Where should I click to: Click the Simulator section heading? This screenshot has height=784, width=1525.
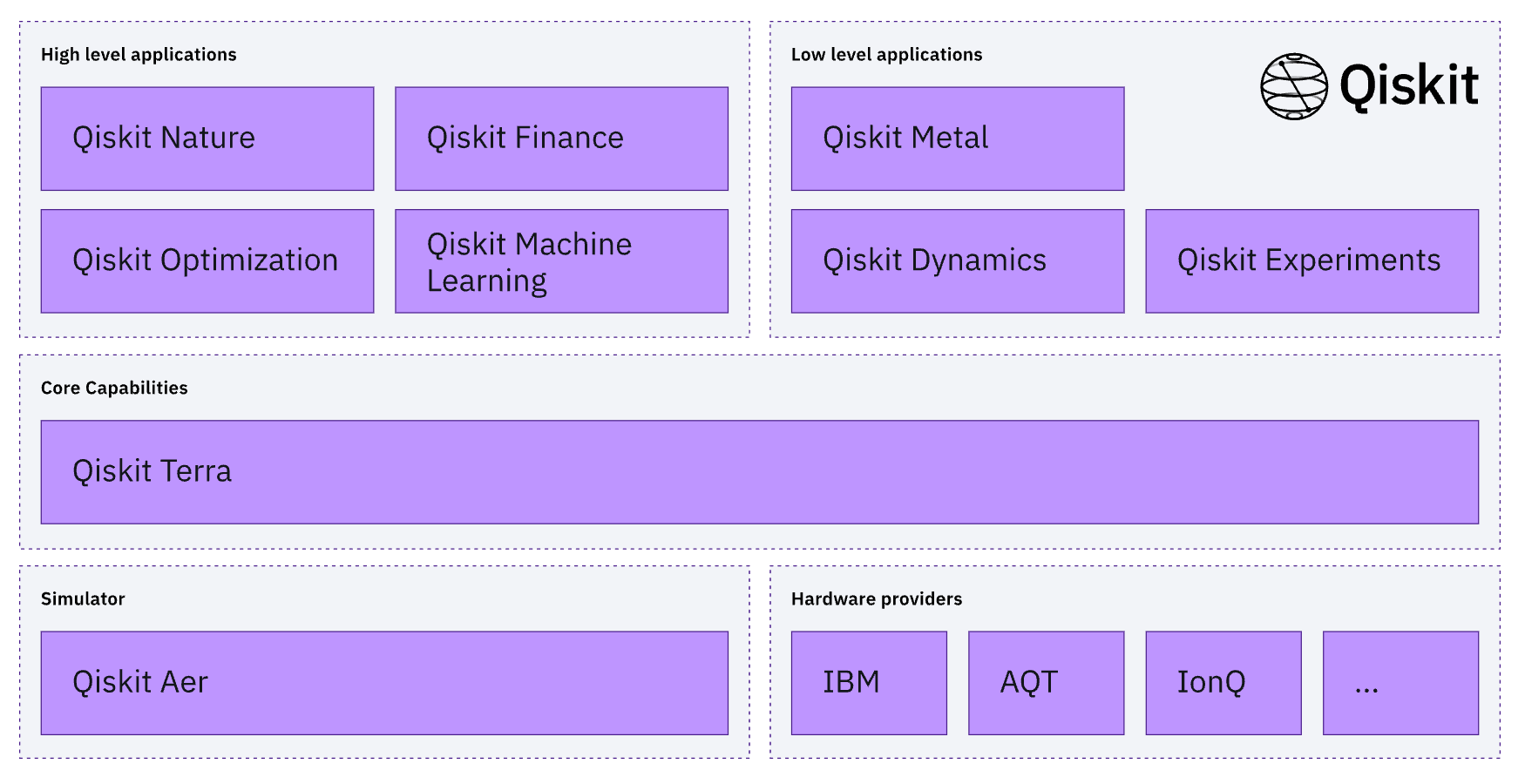click(x=83, y=599)
